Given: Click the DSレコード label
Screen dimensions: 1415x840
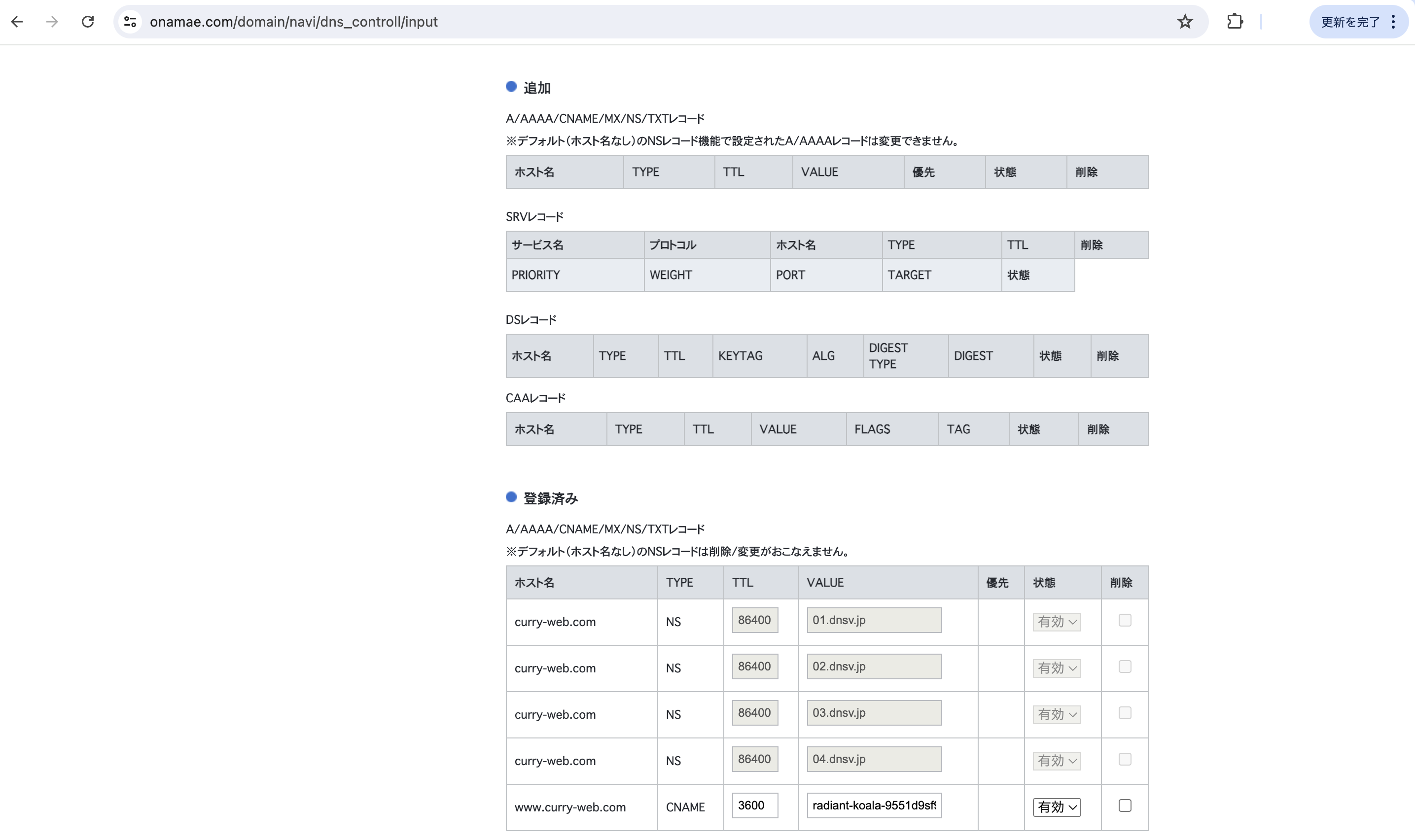Looking at the screenshot, I should point(531,320).
